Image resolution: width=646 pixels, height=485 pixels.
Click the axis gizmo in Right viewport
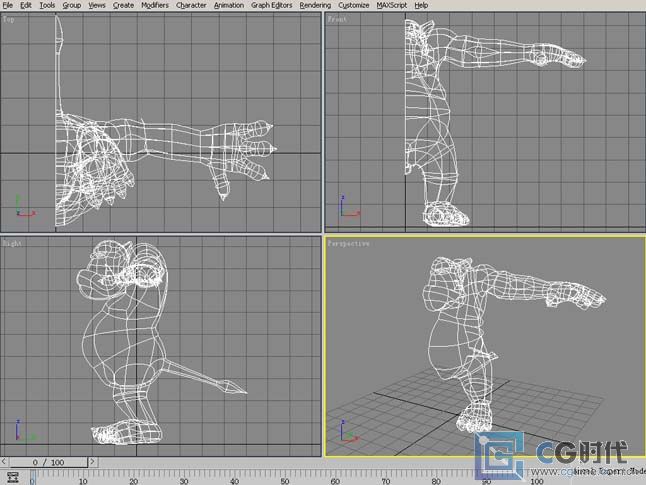(x=25, y=430)
